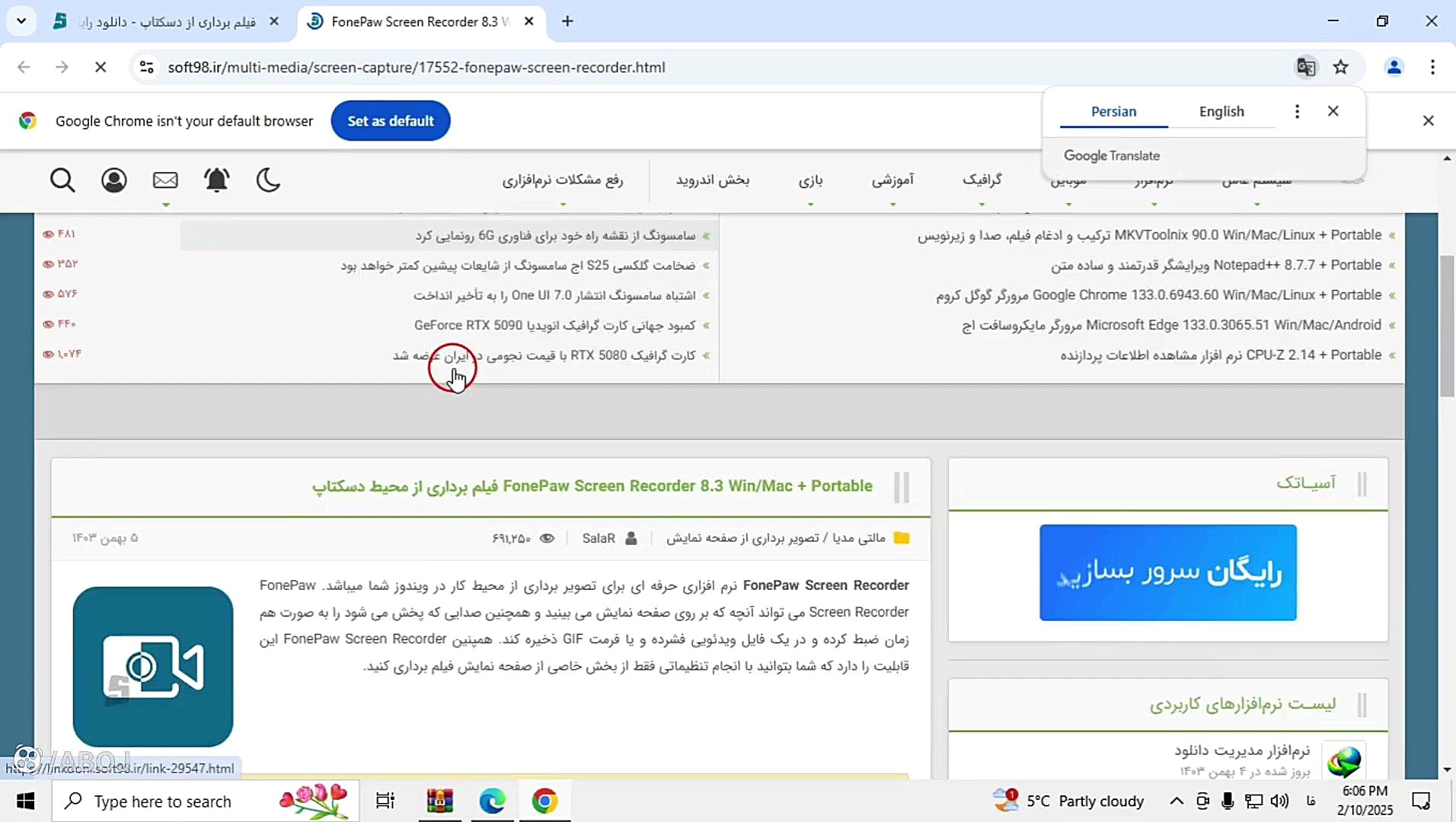Open Google Chrome taskbar icon
Image resolution: width=1456 pixels, height=822 pixels.
544,801
